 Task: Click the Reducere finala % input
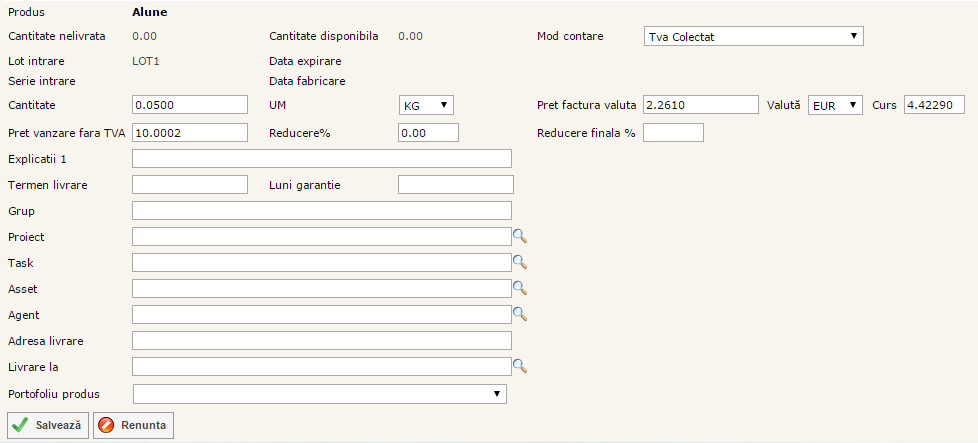(x=673, y=132)
